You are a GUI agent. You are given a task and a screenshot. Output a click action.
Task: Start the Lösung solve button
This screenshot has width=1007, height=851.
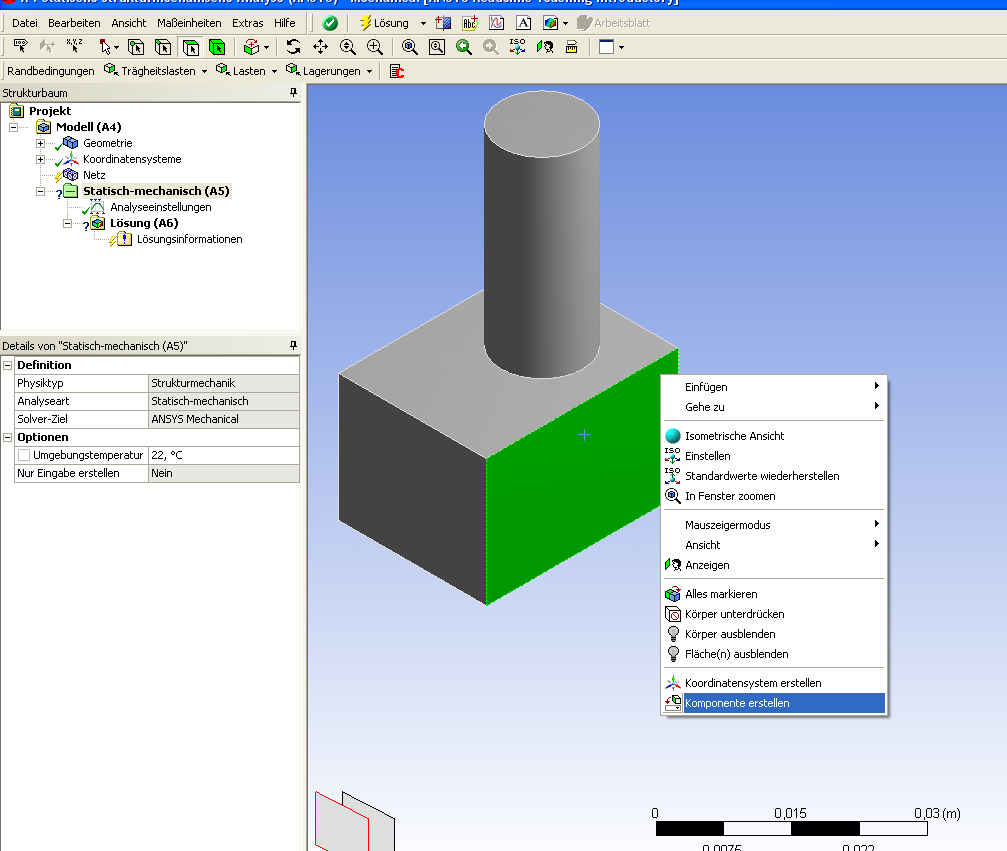pyautogui.click(x=384, y=23)
